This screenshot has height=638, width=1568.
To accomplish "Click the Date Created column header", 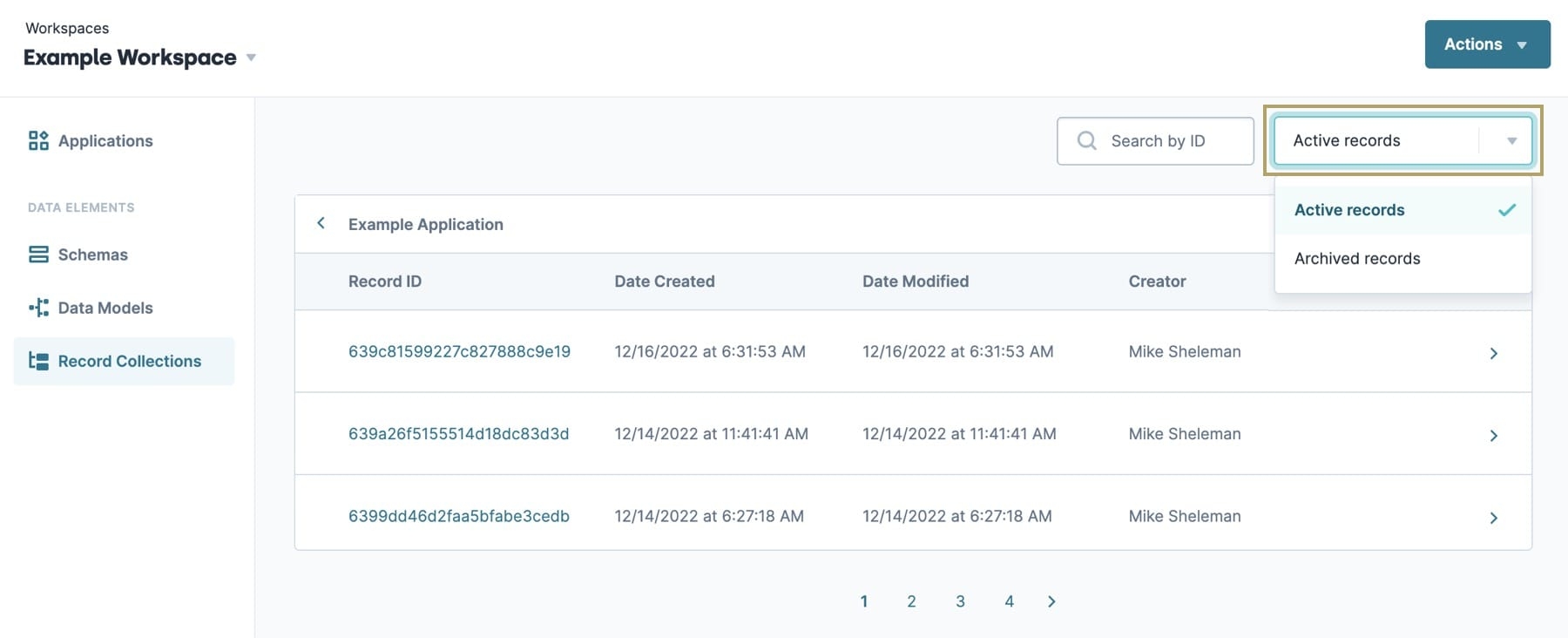I will pyautogui.click(x=664, y=282).
